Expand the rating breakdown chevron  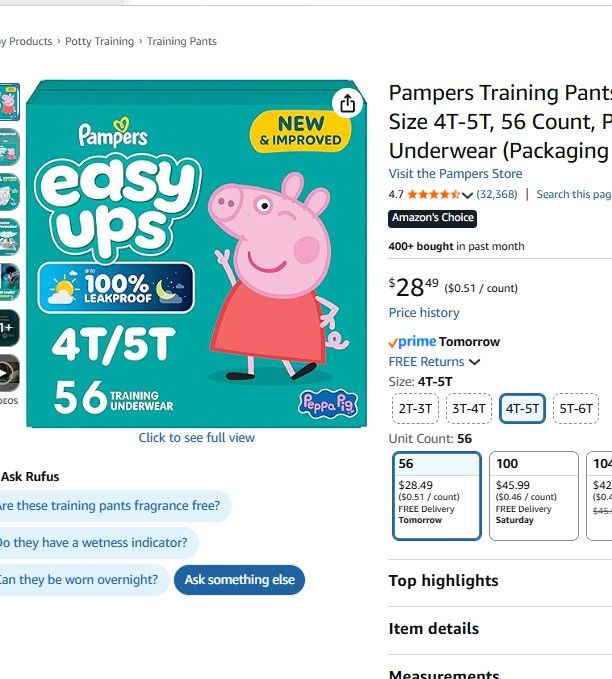[467, 195]
